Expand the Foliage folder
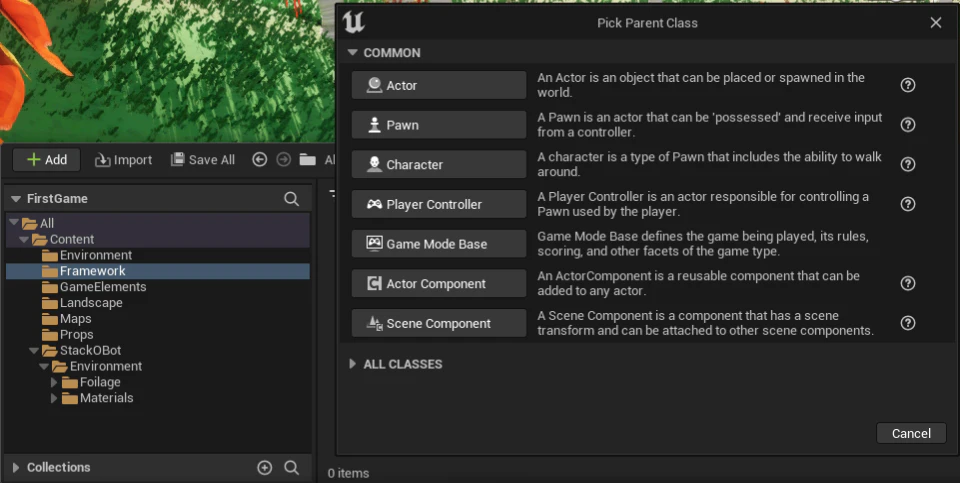Image resolution: width=960 pixels, height=483 pixels. click(x=54, y=383)
